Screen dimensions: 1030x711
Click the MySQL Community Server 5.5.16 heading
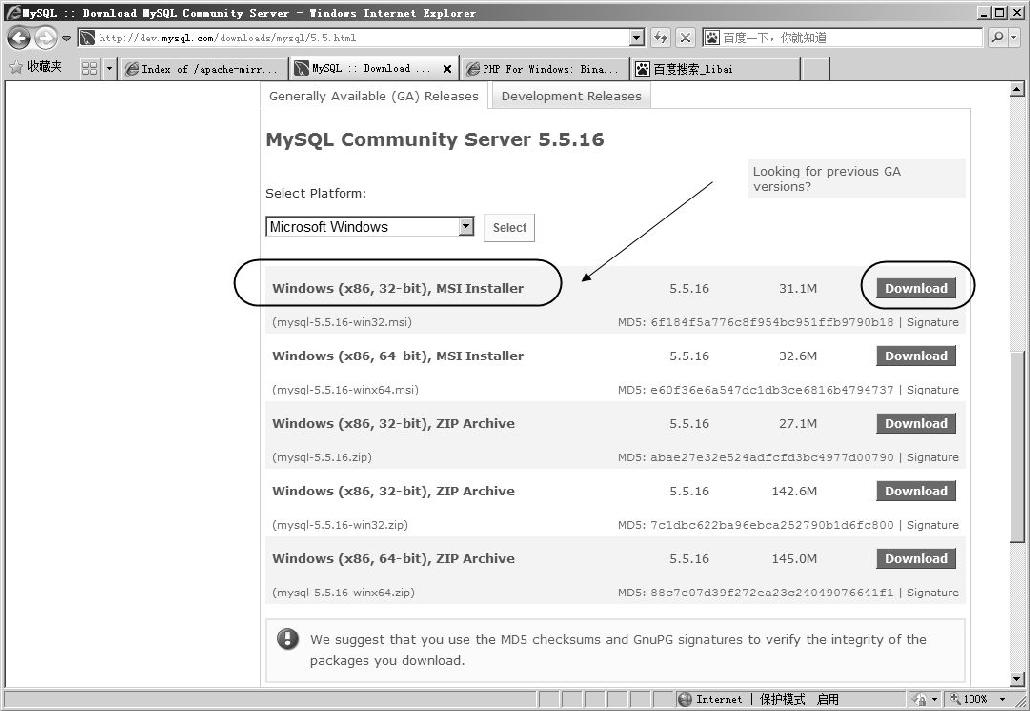coord(435,139)
